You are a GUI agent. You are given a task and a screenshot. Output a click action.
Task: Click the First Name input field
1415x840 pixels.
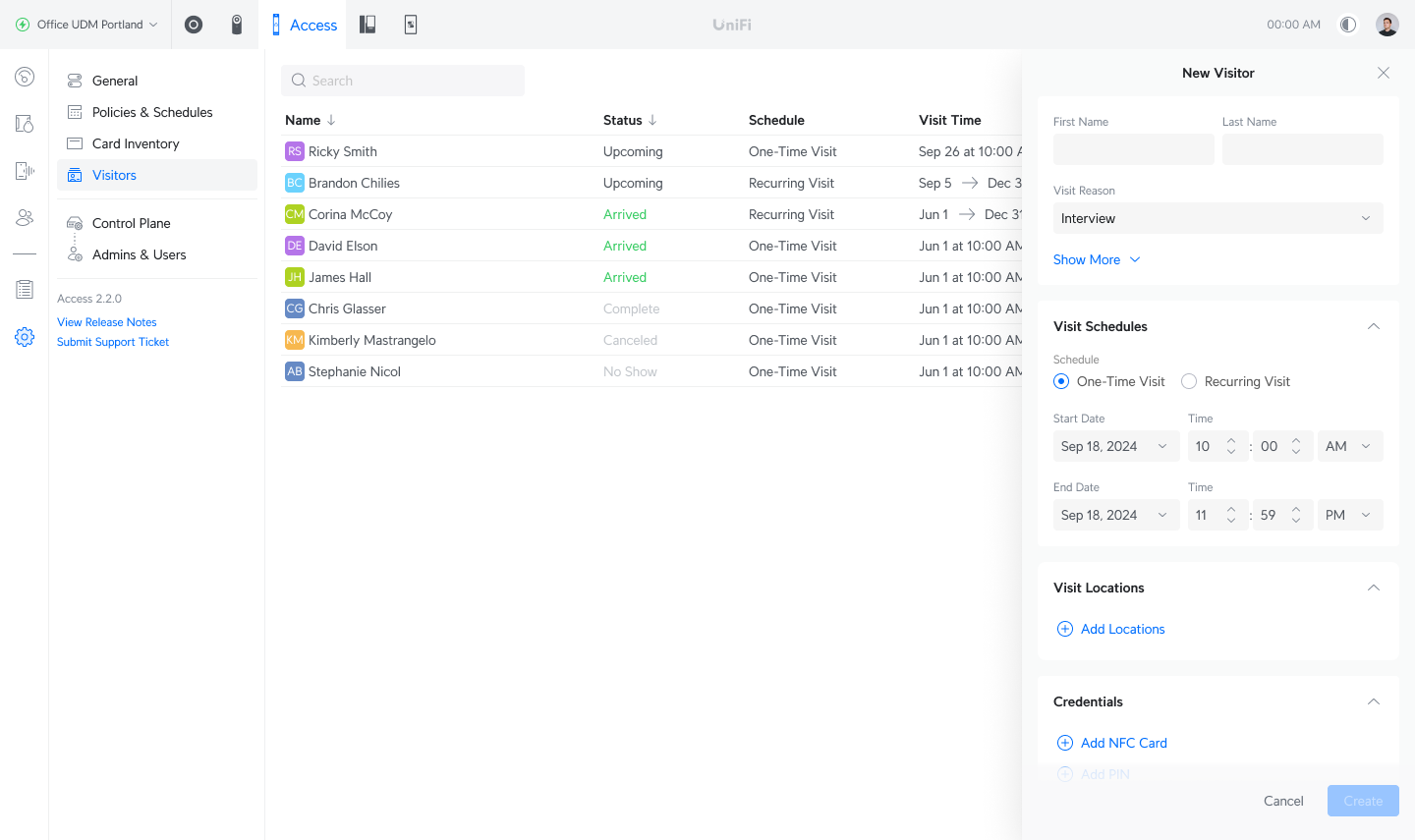click(1134, 149)
